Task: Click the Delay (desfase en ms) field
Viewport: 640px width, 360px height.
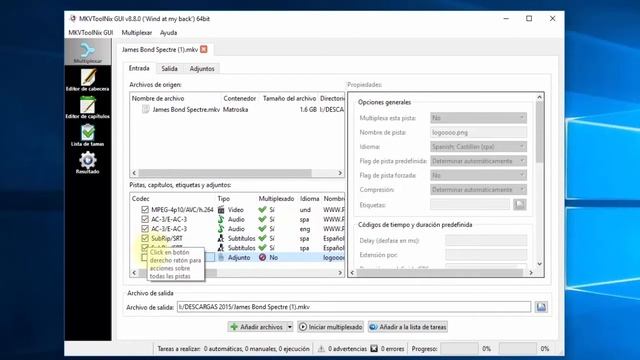Action: click(x=486, y=240)
